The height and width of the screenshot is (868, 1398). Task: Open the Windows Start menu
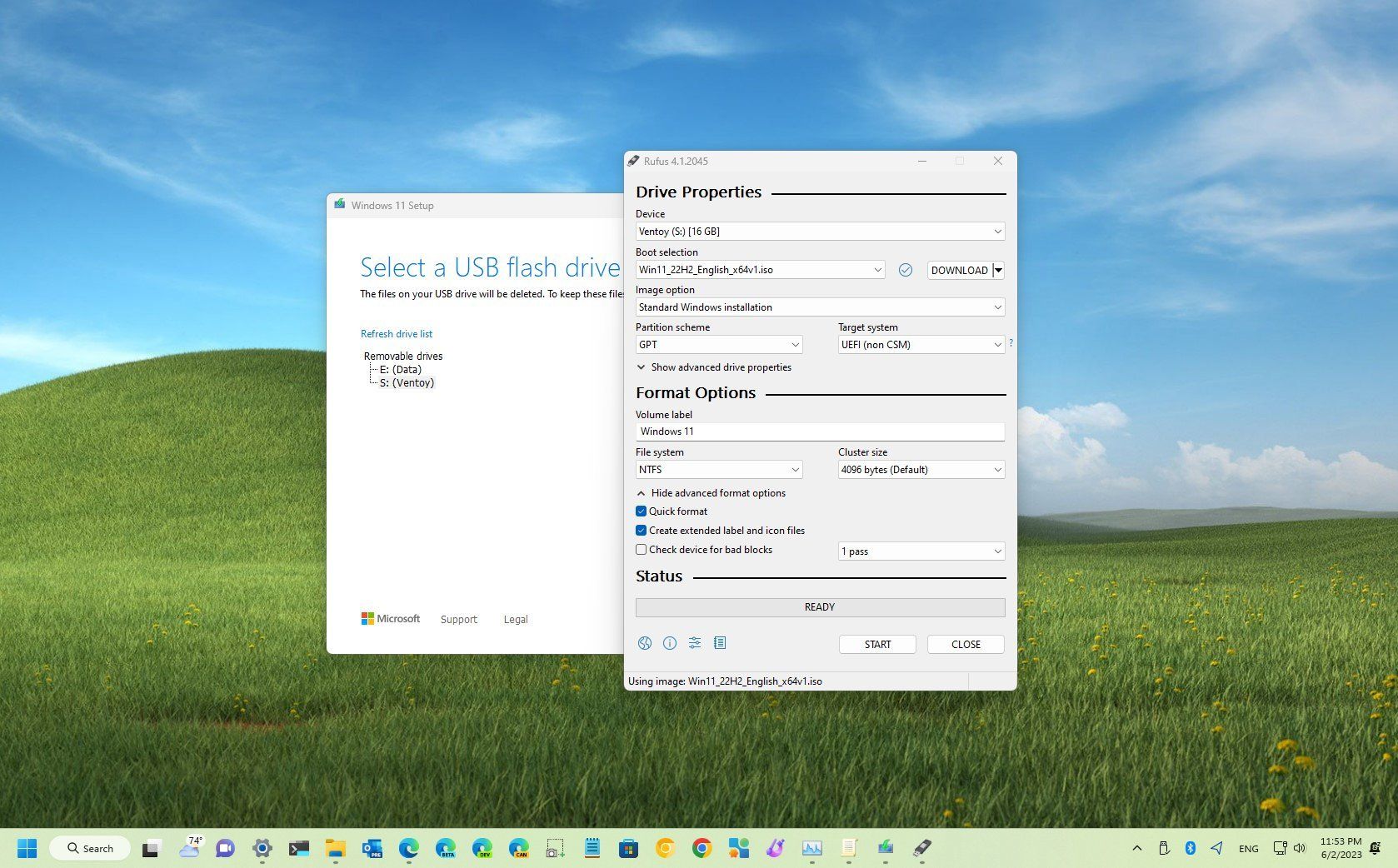pos(27,848)
